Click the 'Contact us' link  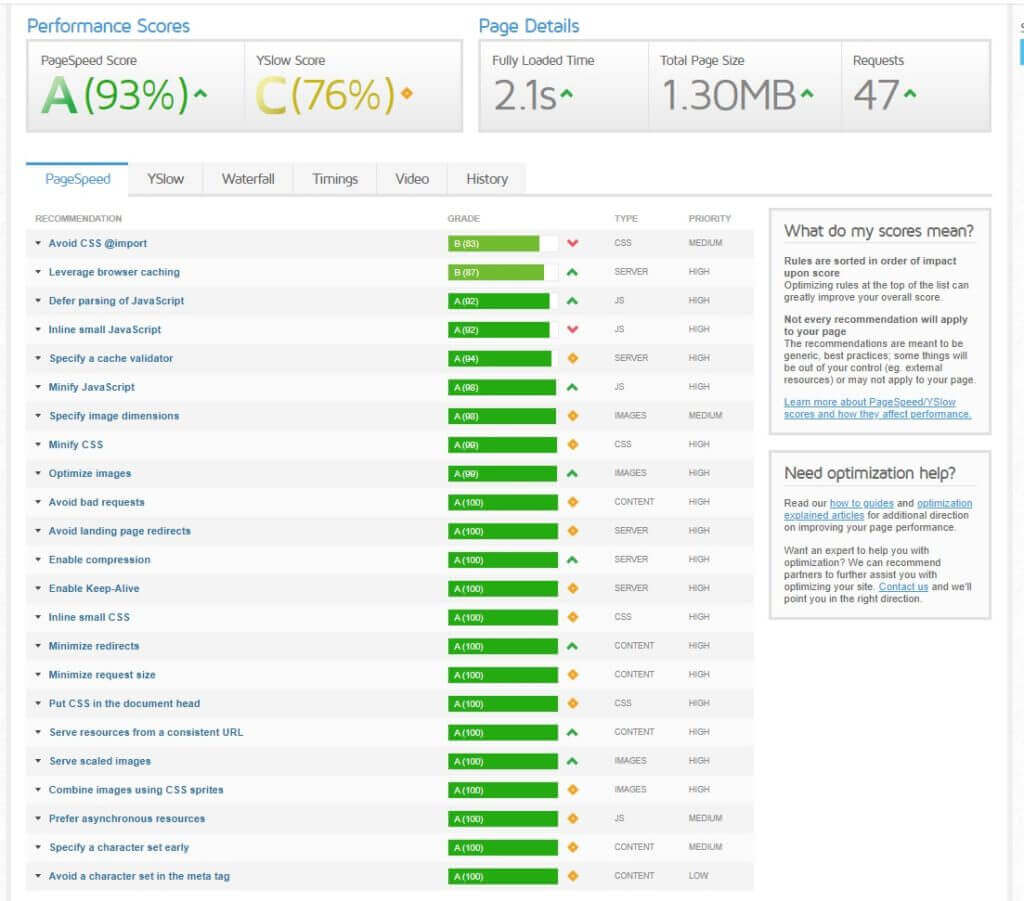tap(903, 587)
